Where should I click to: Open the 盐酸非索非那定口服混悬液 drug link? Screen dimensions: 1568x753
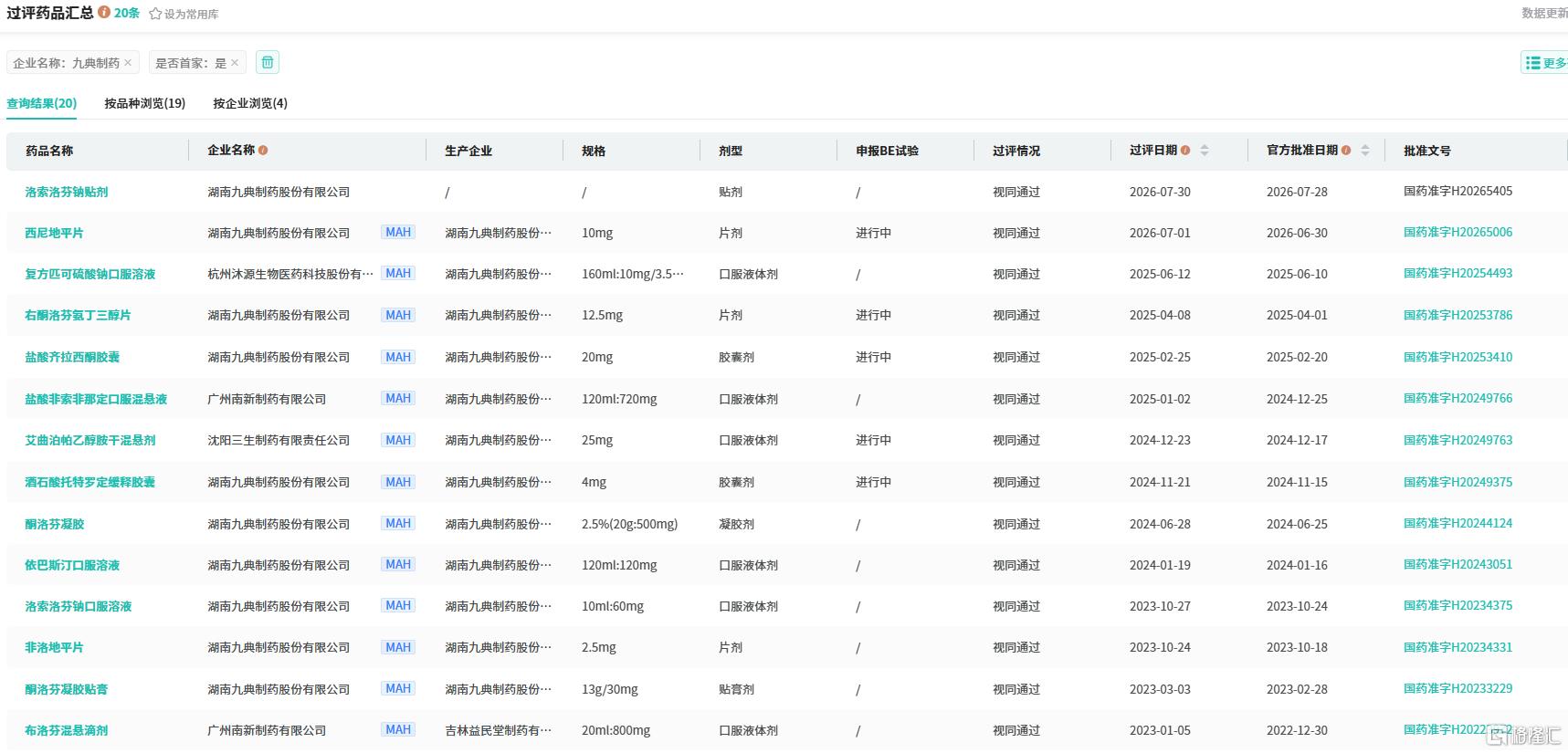pos(96,399)
